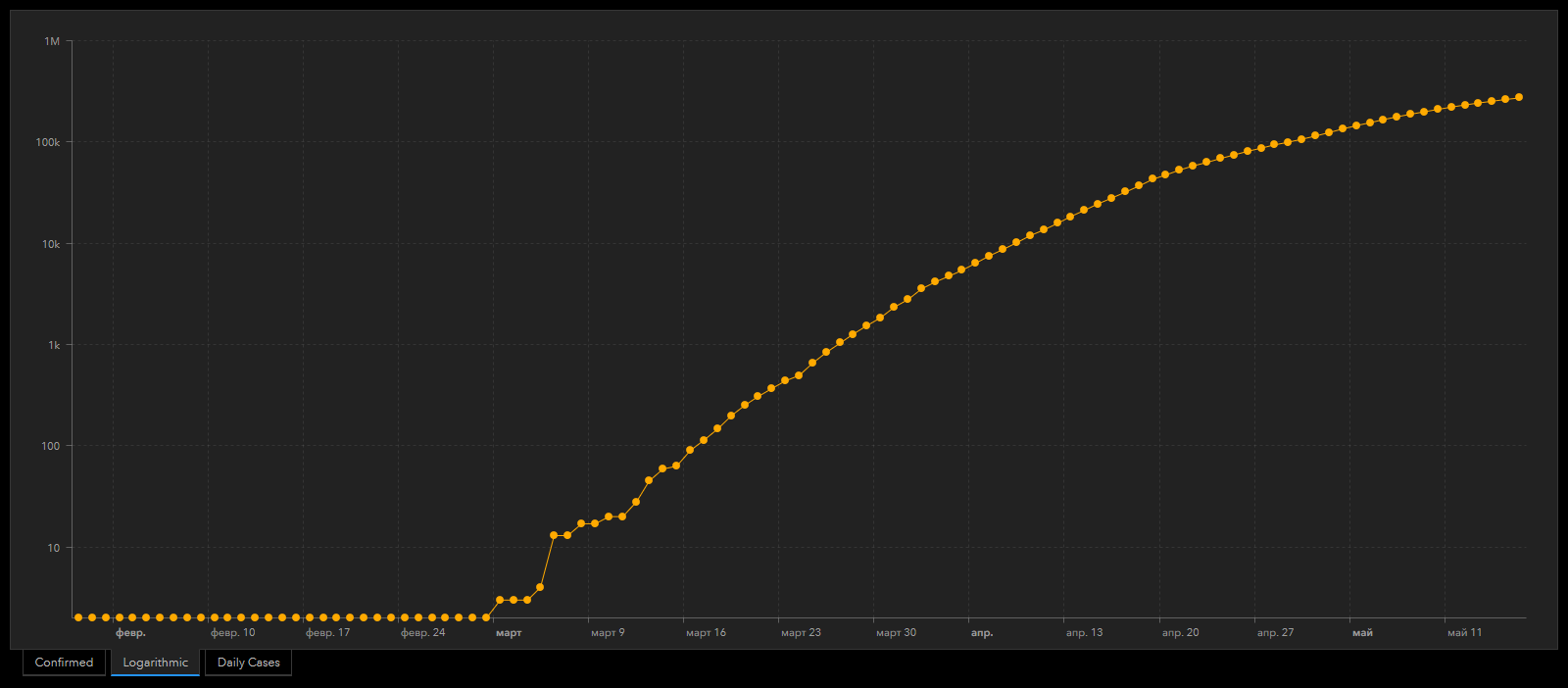Click the 'май 11' date label

coord(1465,633)
